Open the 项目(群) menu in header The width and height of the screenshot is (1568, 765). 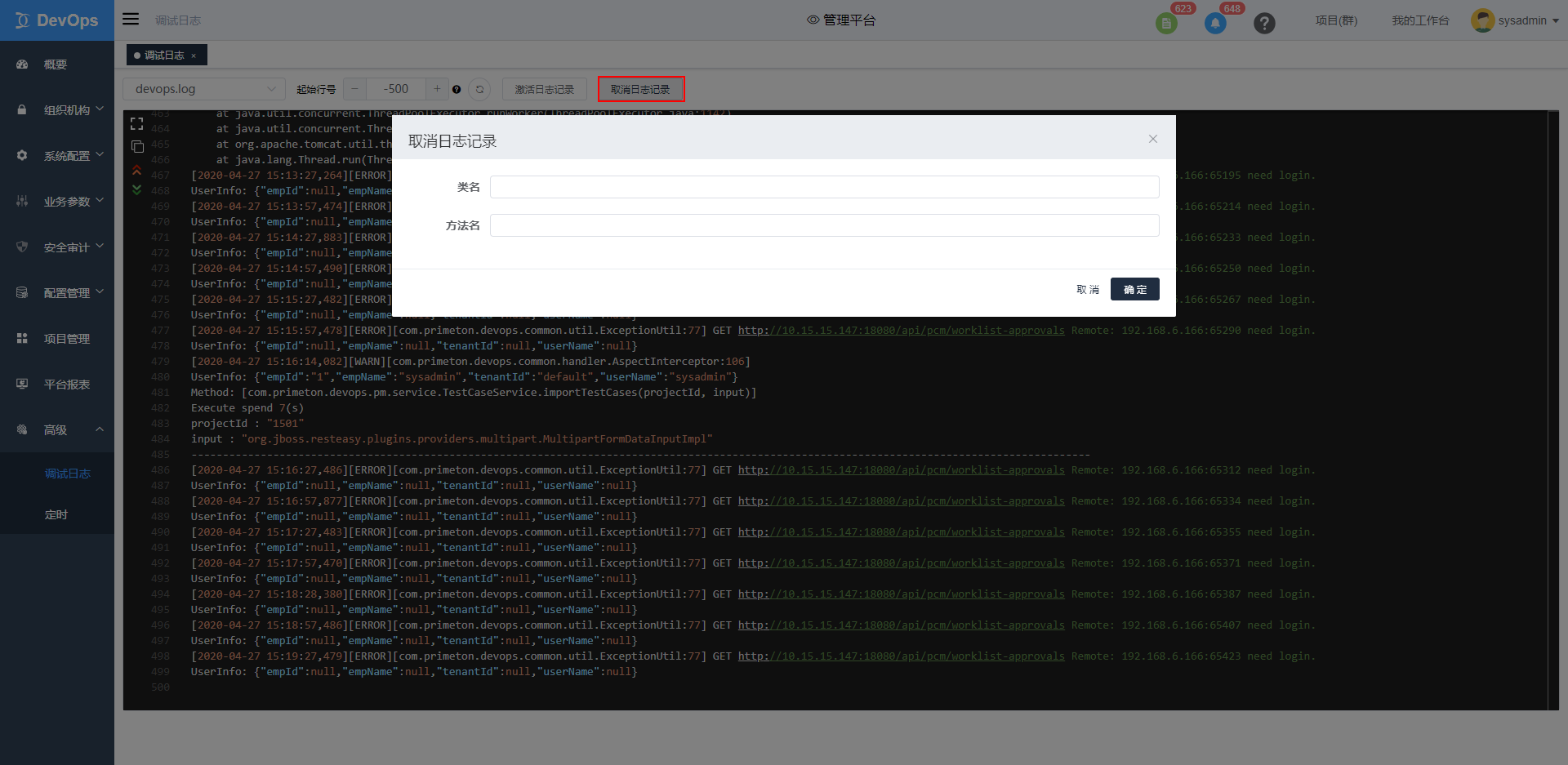click(1336, 20)
